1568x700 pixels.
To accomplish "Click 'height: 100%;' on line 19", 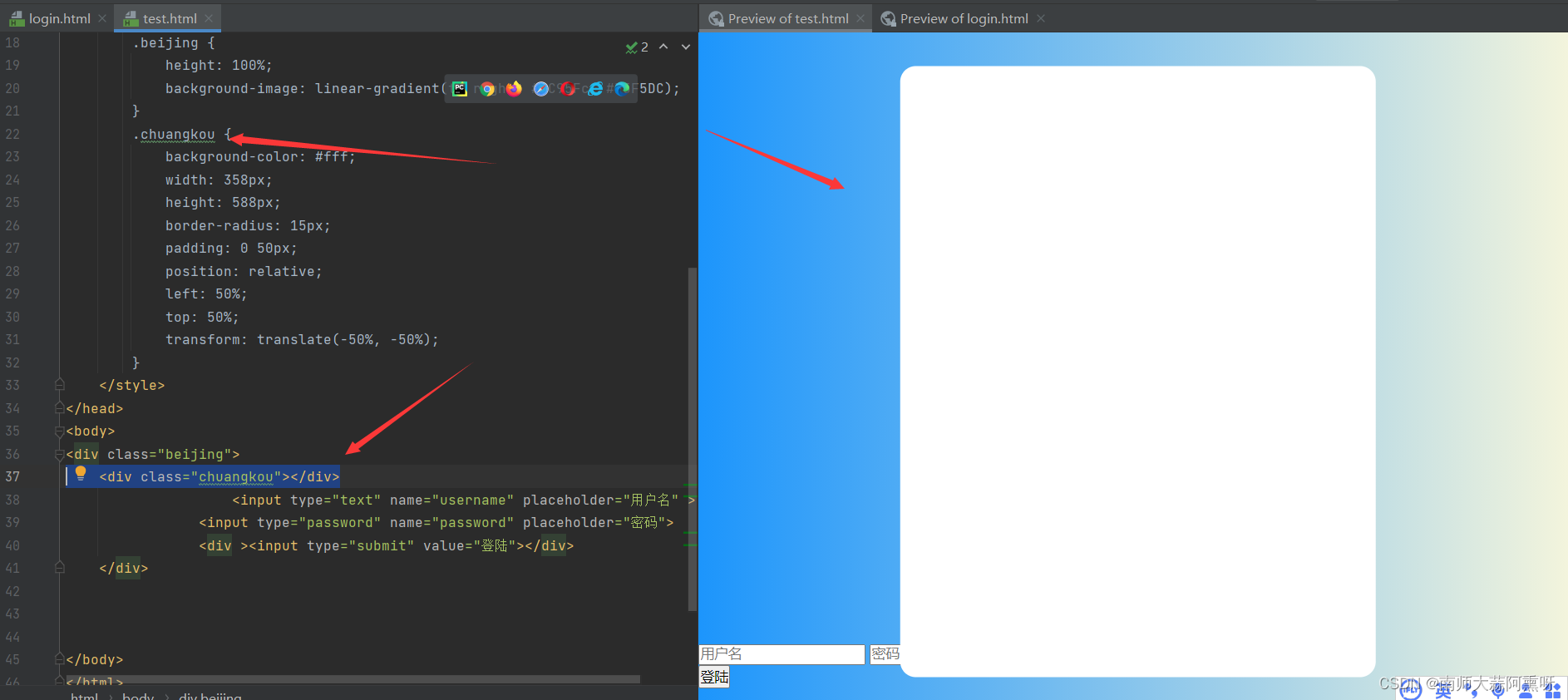I will [x=219, y=66].
